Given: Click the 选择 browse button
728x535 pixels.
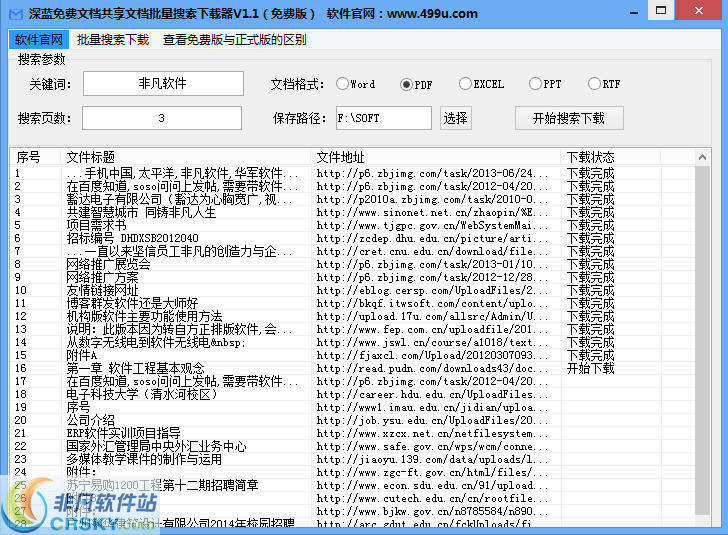Looking at the screenshot, I should point(455,118).
